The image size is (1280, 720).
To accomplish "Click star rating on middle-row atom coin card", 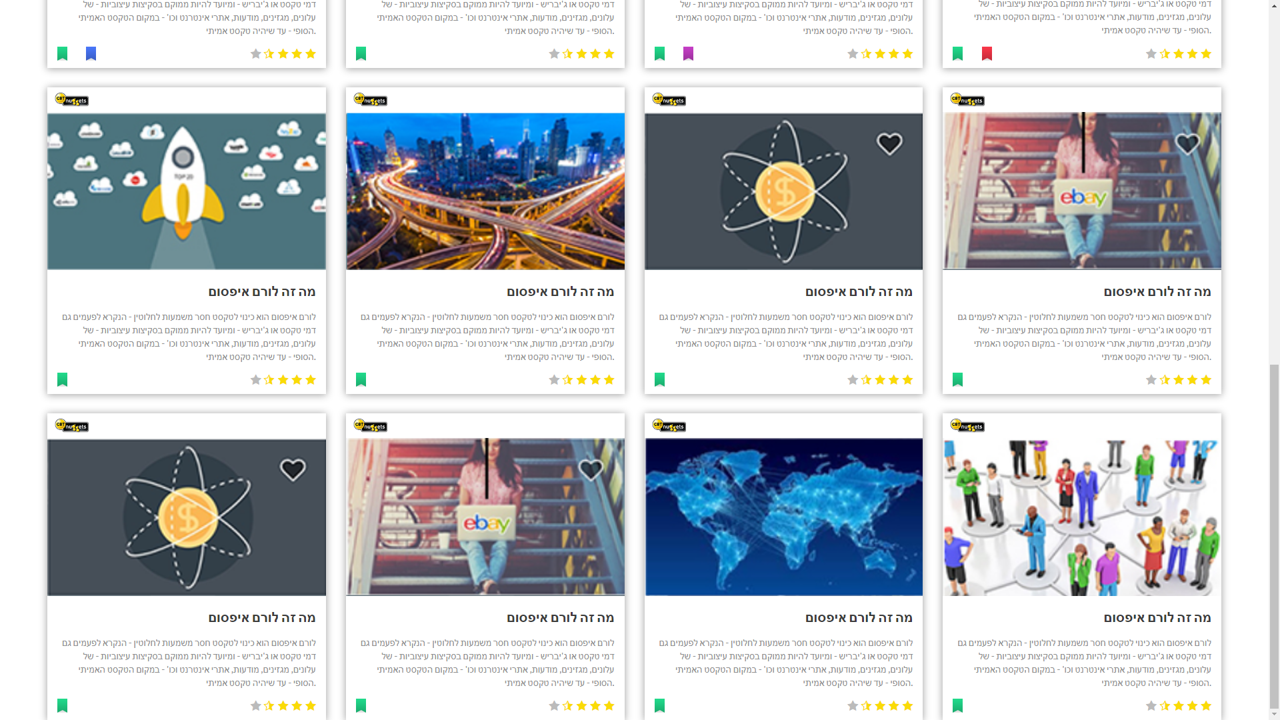I will tap(880, 380).
